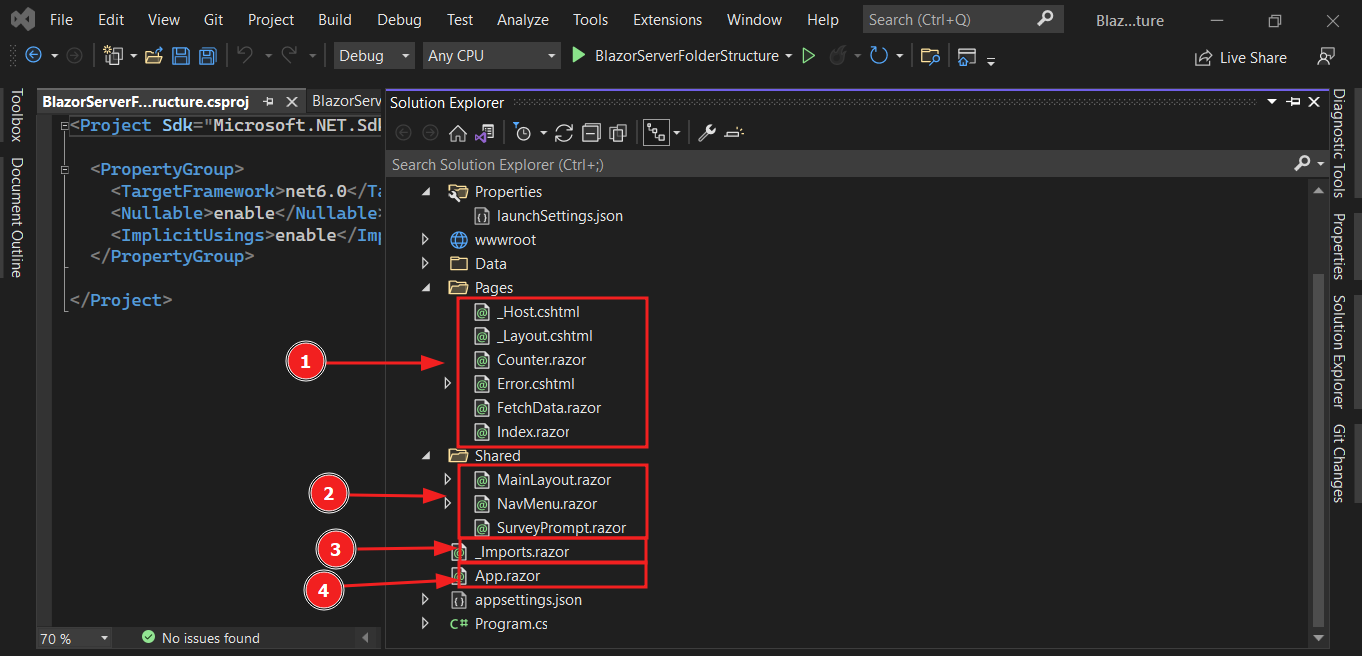
Task: Open the Git Changes side tab
Action: [1339, 463]
